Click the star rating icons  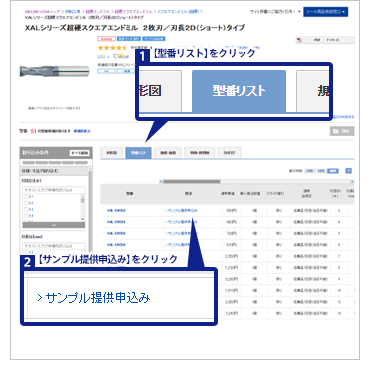point(112,48)
